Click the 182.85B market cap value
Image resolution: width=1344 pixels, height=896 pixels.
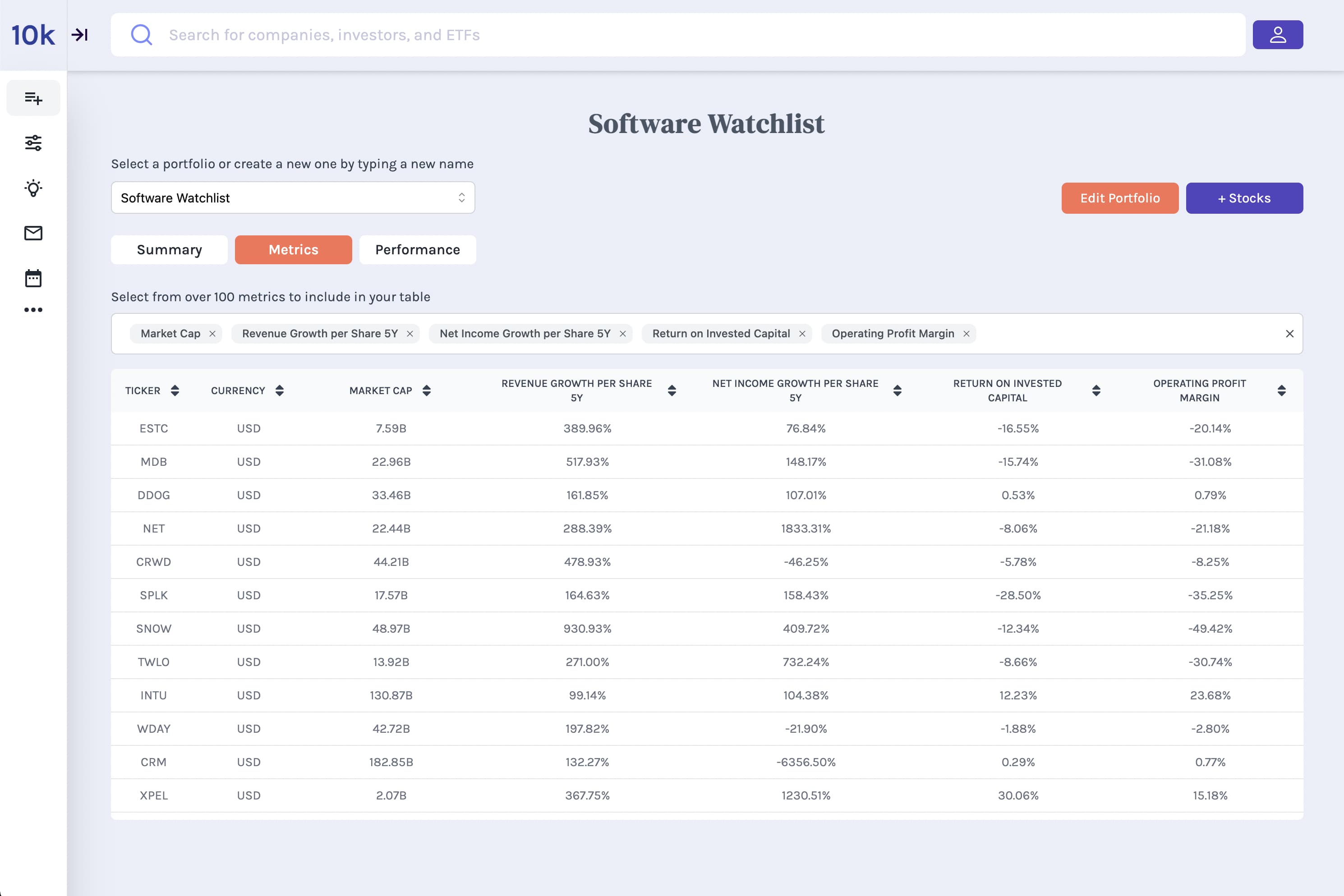click(391, 762)
